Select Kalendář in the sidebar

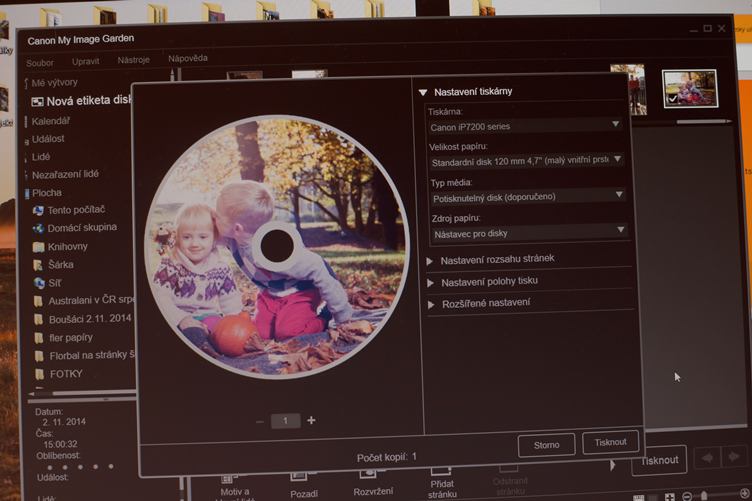coord(51,121)
